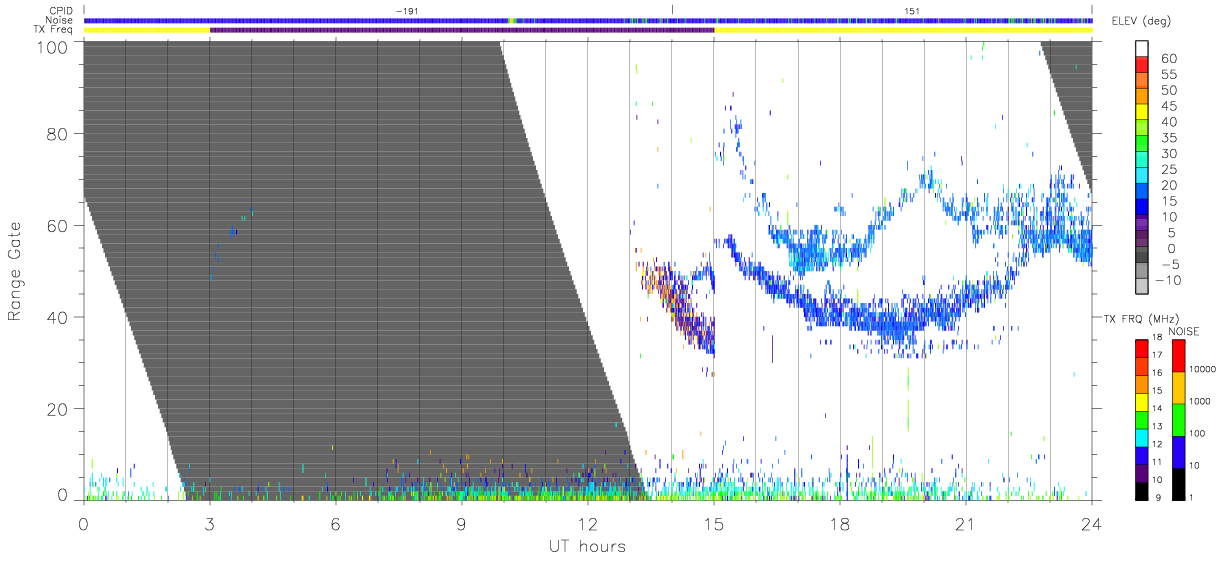Click x-axis tick label 6
The width and height of the screenshot is (1228, 567).
click(x=336, y=525)
